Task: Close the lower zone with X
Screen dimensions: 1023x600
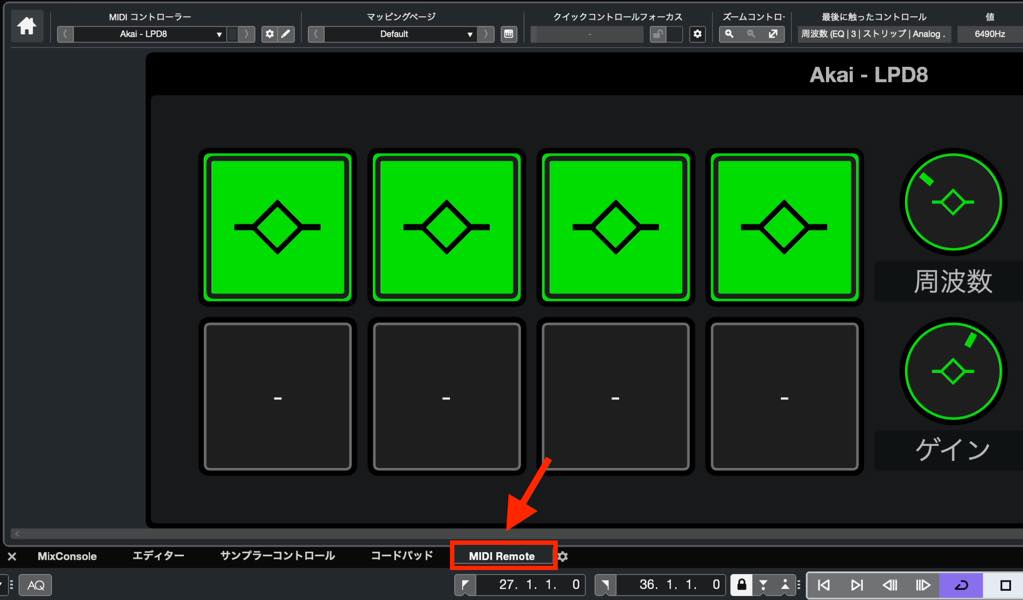Action: click(12, 556)
